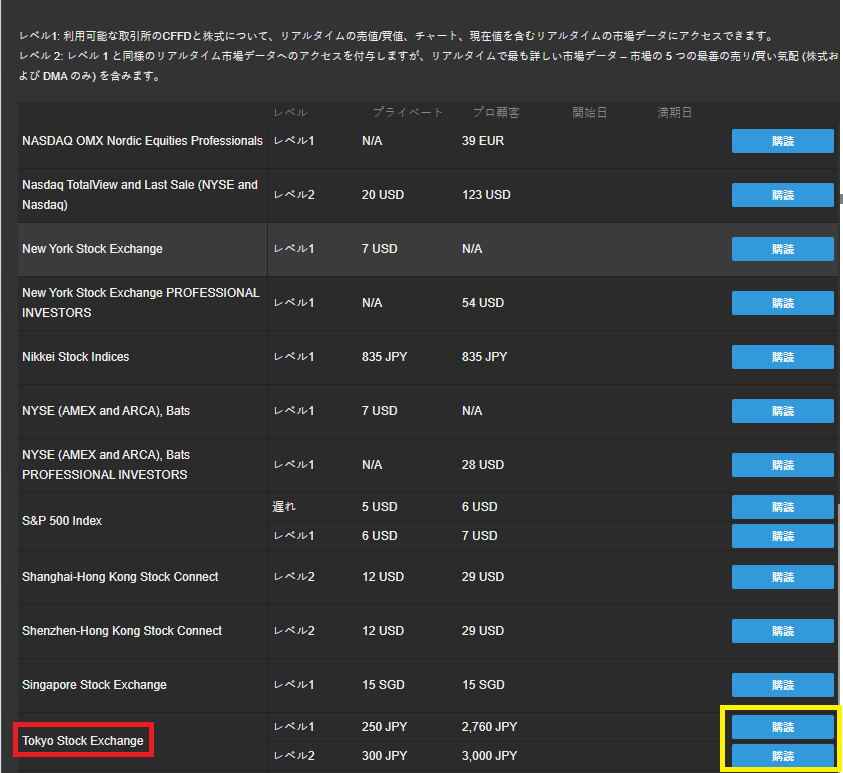Click the 54 USD price cell
The width and height of the screenshot is (843, 773).
tap(483, 303)
